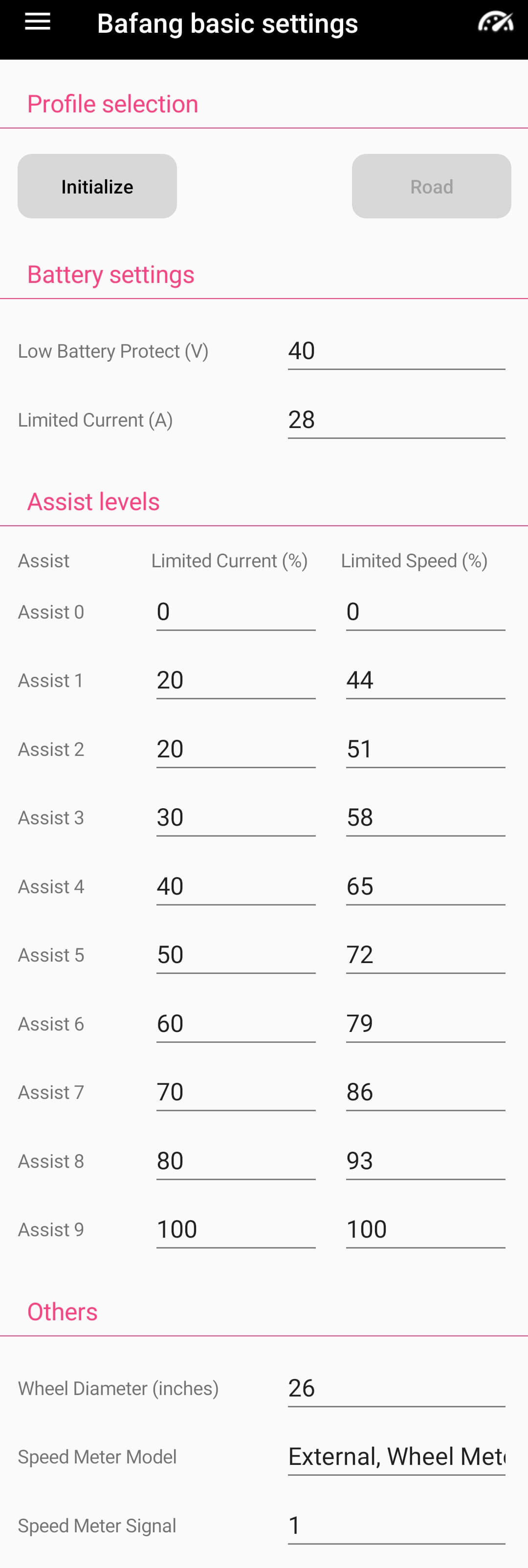The height and width of the screenshot is (1568, 528).
Task: Click Assist 4 limited current field
Action: coord(236,886)
